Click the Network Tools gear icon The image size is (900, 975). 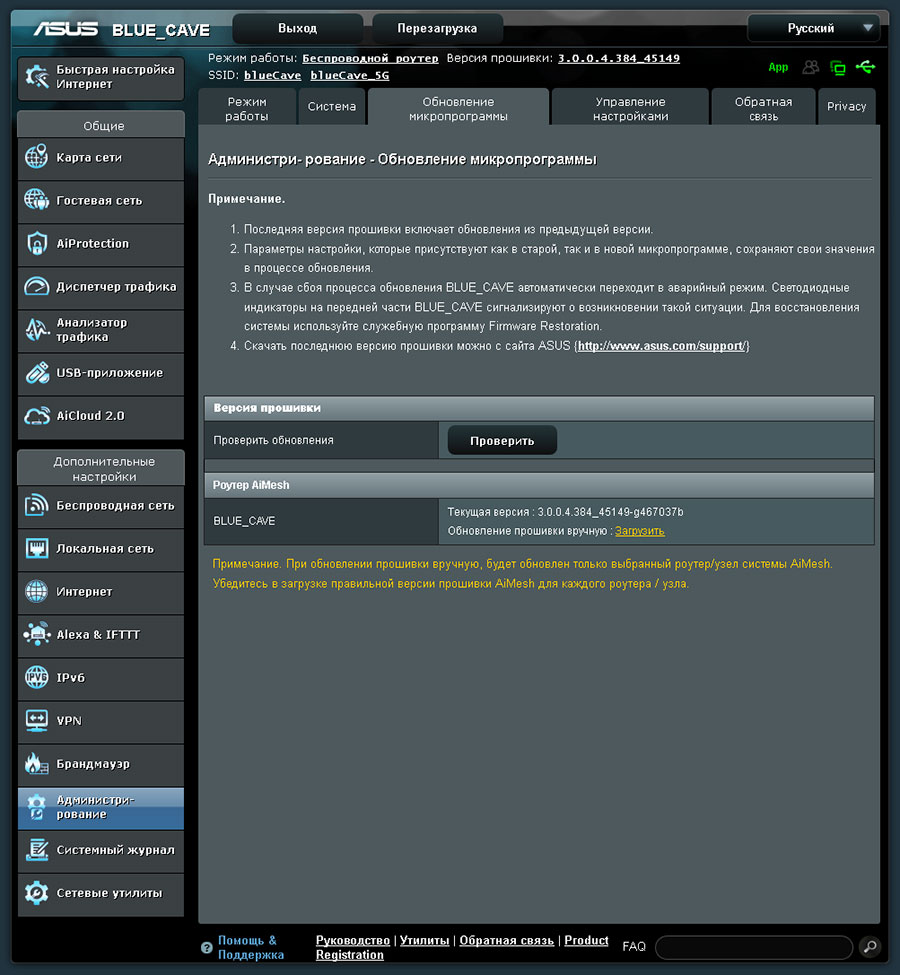pyautogui.click(x=37, y=893)
